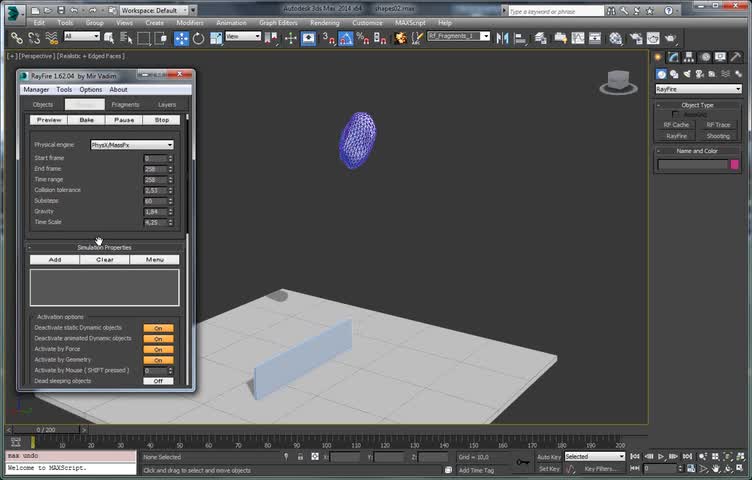Switch to the Display command panel
The height and width of the screenshot is (480, 752).
720,57
